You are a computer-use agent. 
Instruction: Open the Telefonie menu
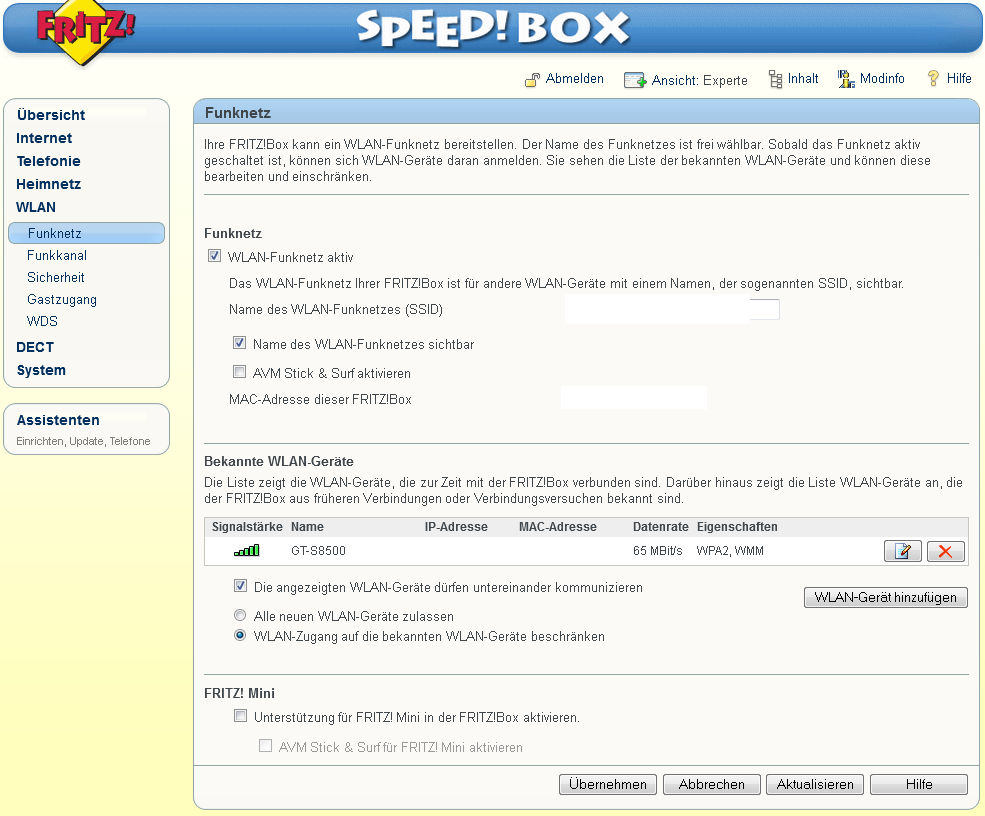[48, 161]
